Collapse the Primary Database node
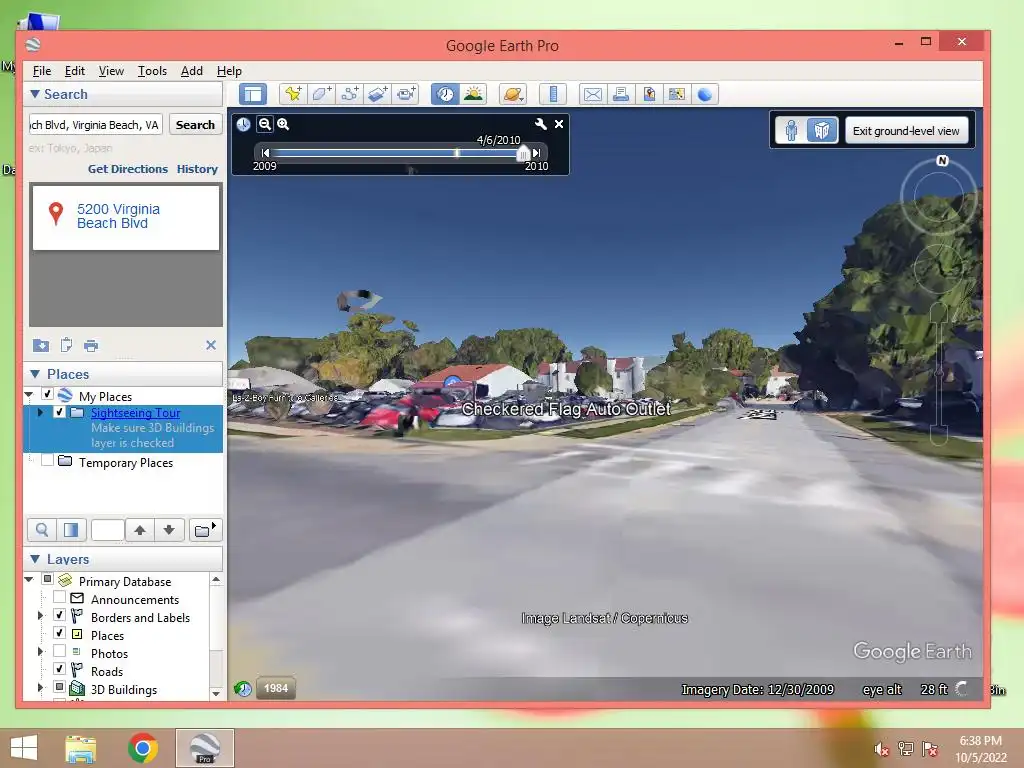The image size is (1024, 768). (29, 579)
